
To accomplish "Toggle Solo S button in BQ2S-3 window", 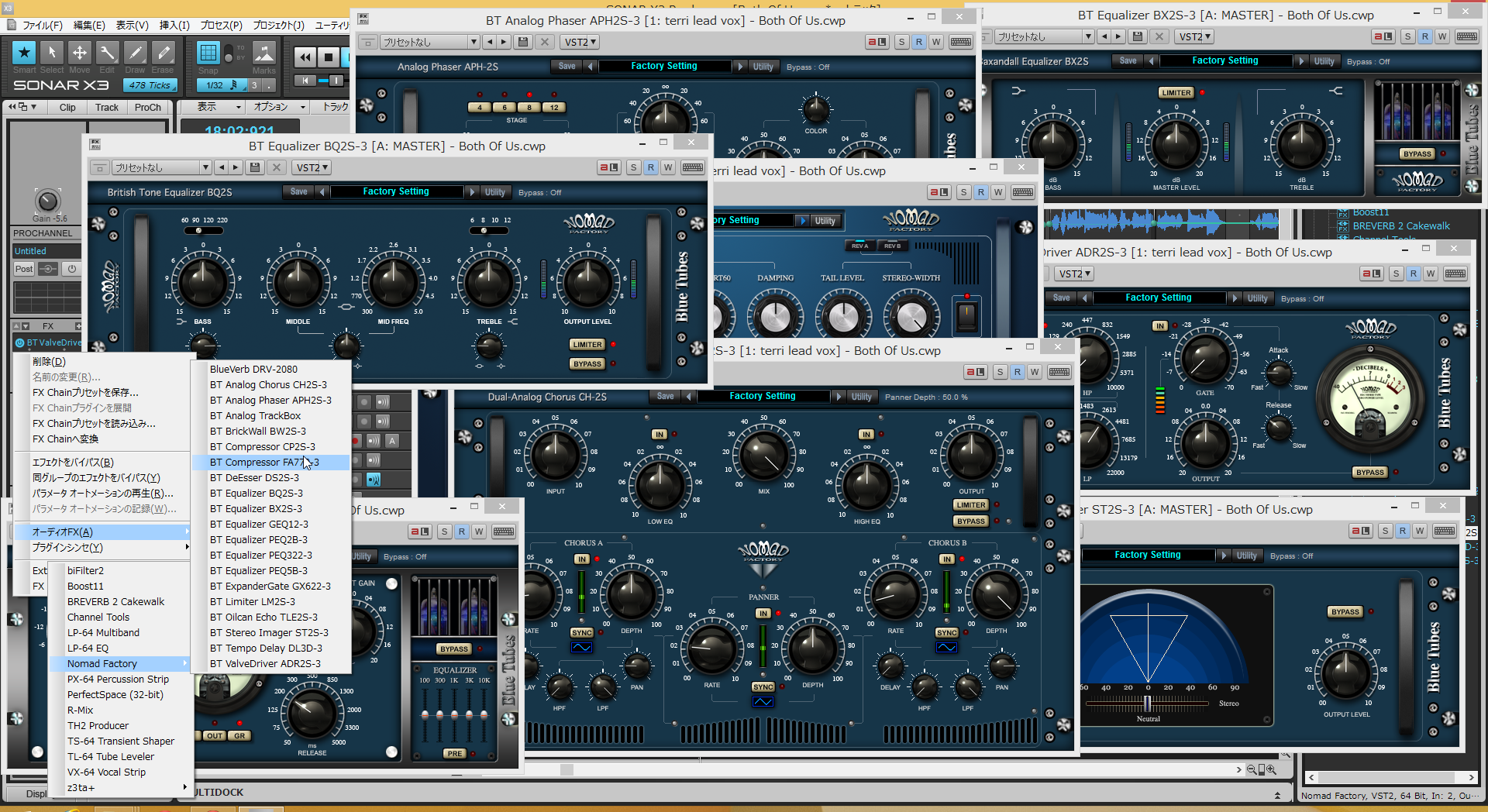I will pyautogui.click(x=634, y=167).
